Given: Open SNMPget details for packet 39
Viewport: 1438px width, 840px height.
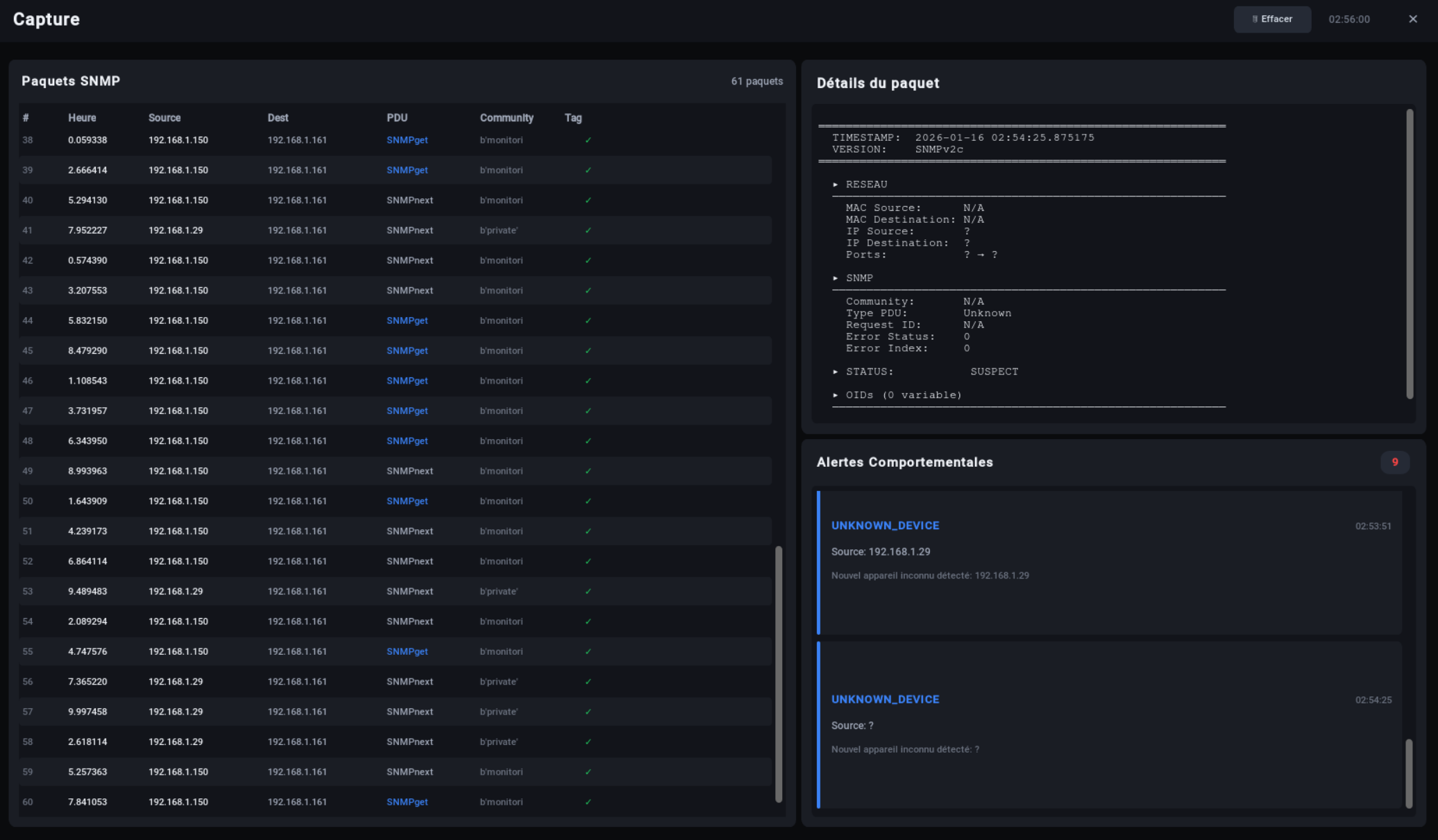Looking at the screenshot, I should click(407, 169).
